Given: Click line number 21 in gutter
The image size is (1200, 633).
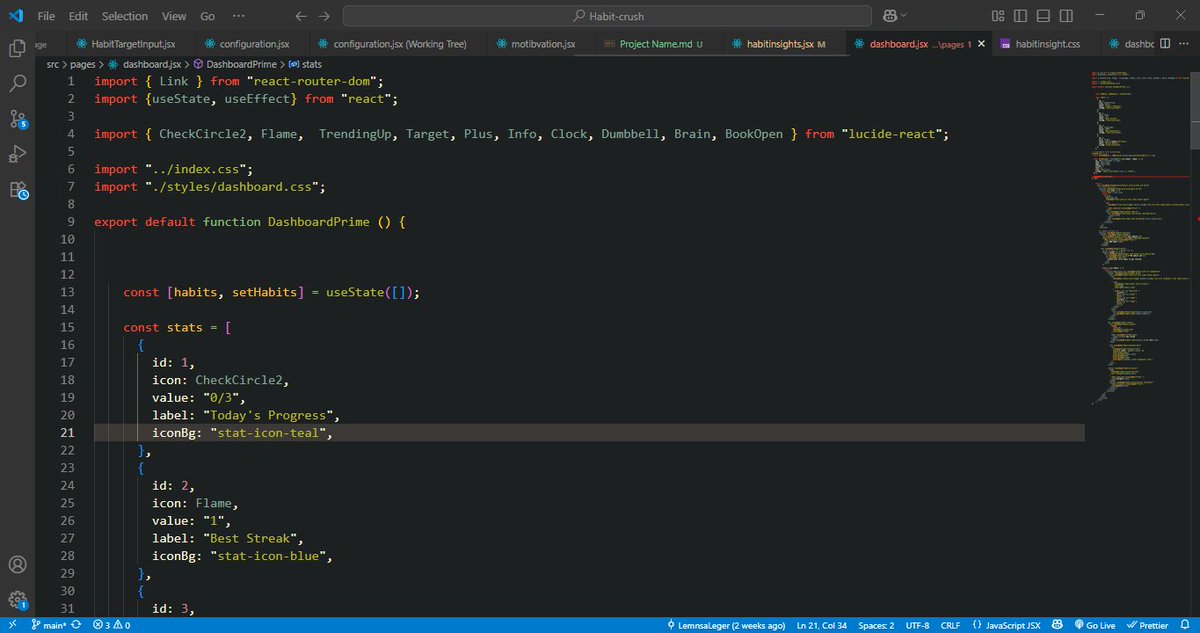Looking at the screenshot, I should (67, 433).
